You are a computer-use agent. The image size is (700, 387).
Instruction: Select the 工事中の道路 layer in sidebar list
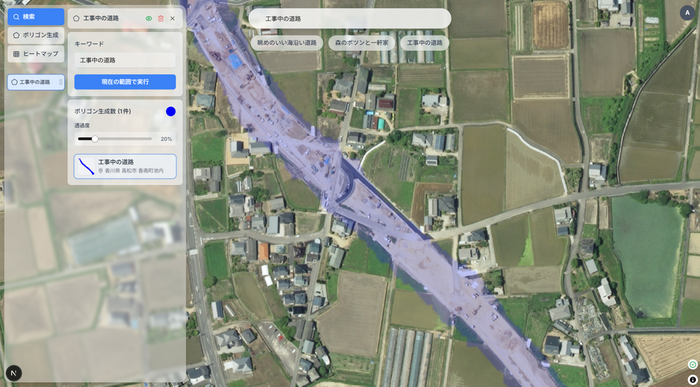tap(36, 82)
